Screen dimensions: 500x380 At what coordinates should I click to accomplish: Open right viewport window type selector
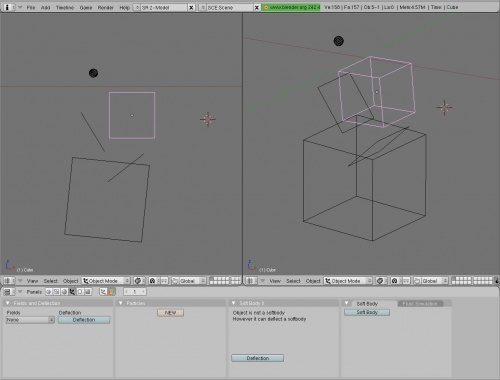click(x=251, y=281)
